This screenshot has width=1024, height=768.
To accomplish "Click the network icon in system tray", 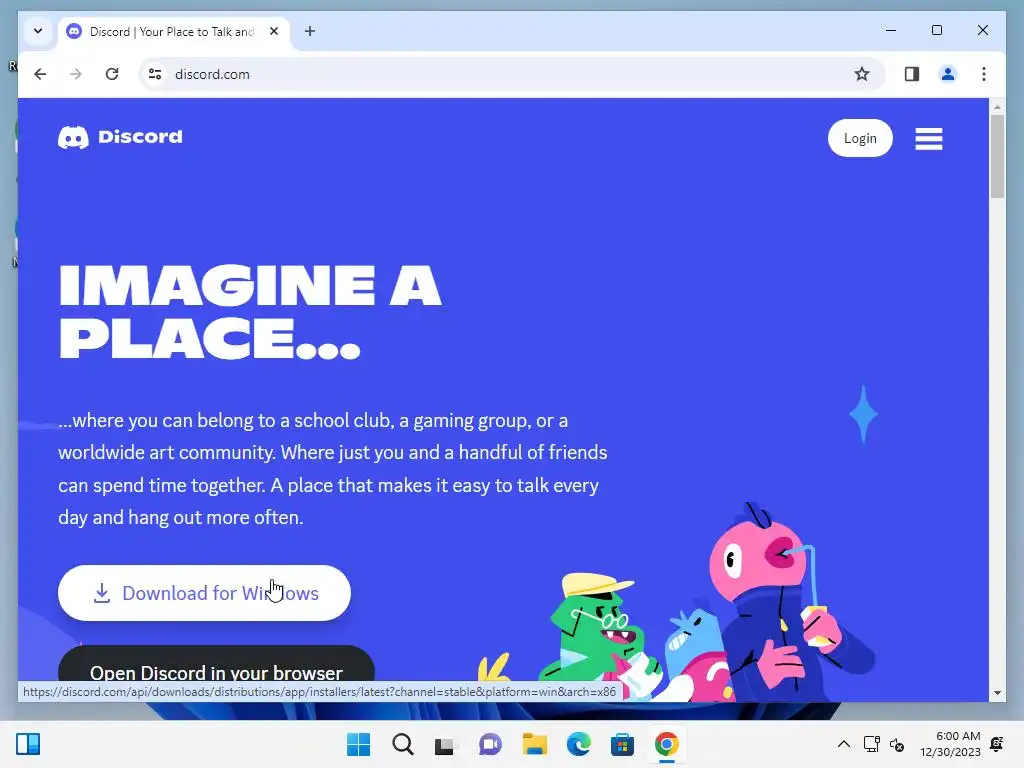I will pos(871,744).
